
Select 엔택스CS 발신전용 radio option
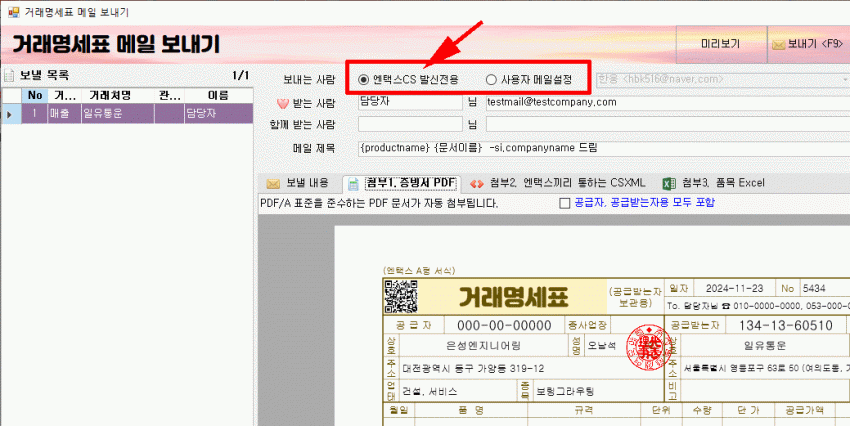click(x=363, y=79)
